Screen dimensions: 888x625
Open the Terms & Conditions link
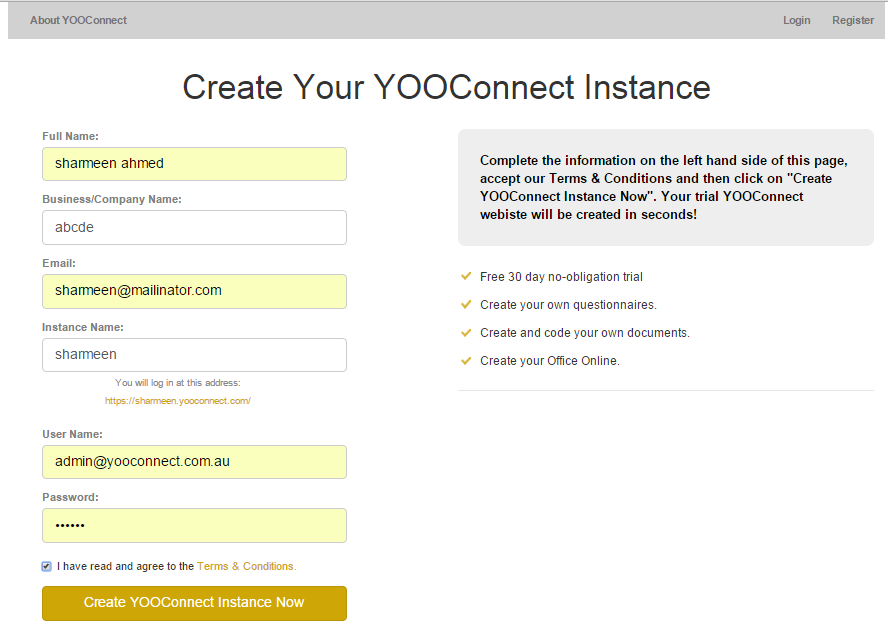coord(246,566)
